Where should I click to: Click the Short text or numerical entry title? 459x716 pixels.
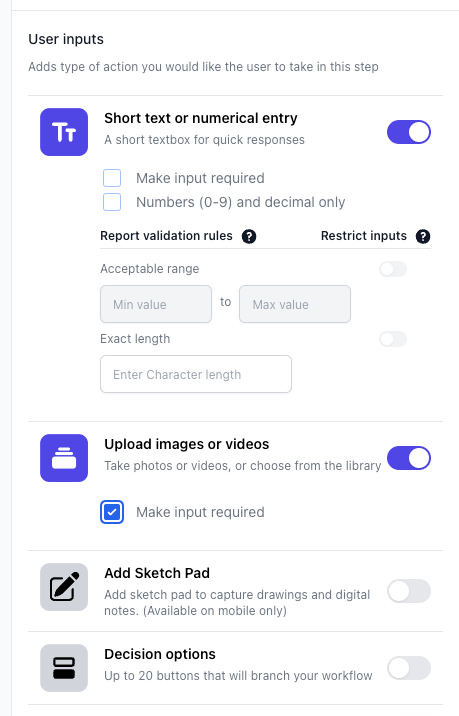point(201,118)
